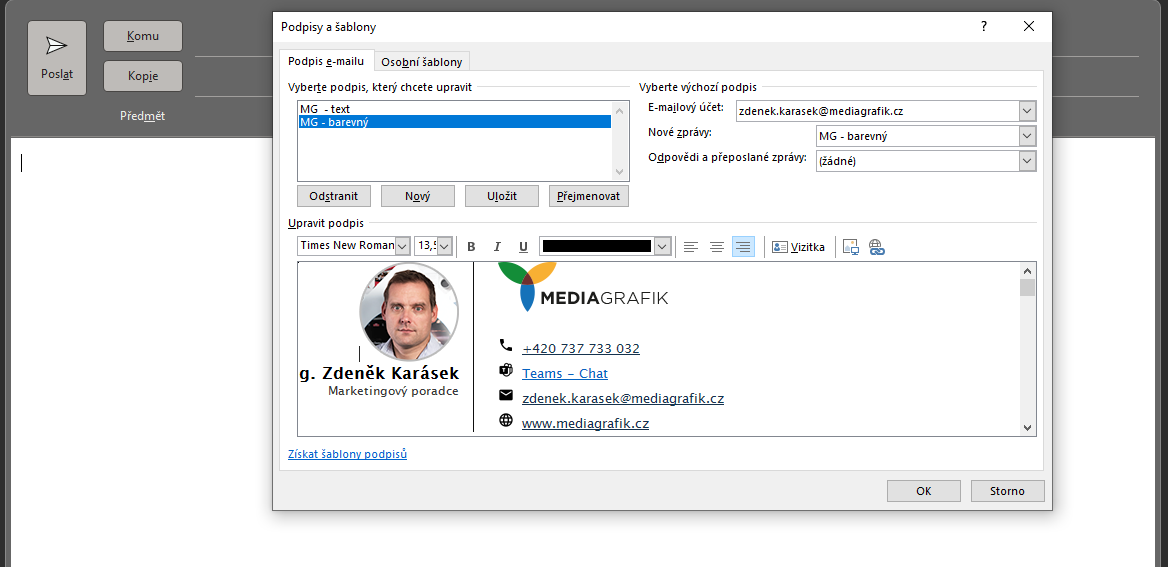Center the signature text
This screenshot has width=1168, height=567.
(717, 247)
